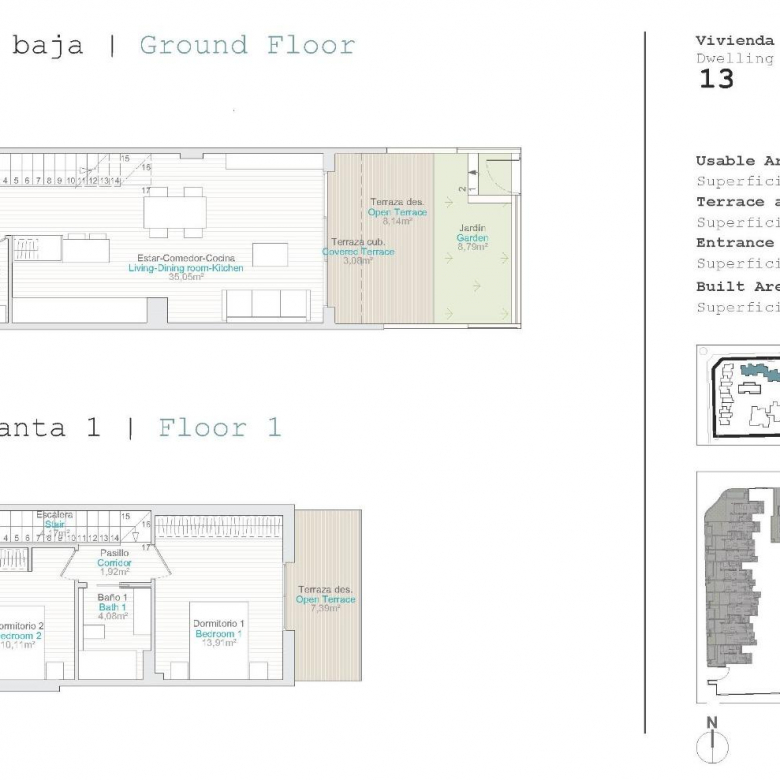Click the "Ground Floor" heading

click(x=247, y=45)
